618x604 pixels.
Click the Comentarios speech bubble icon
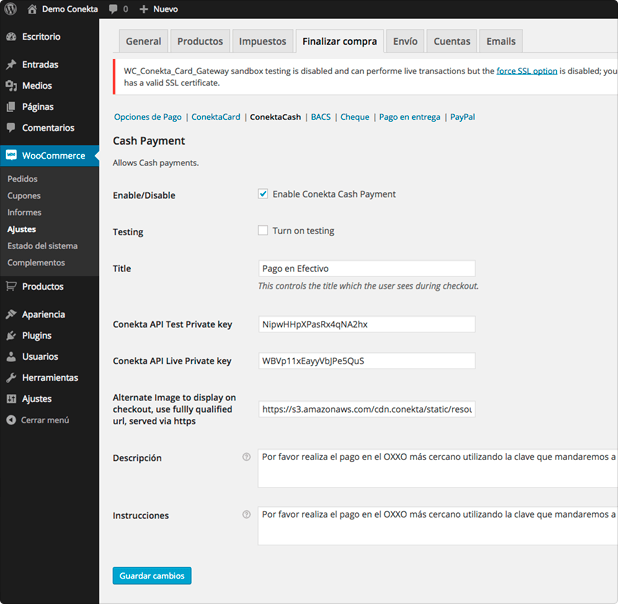(x=11, y=128)
